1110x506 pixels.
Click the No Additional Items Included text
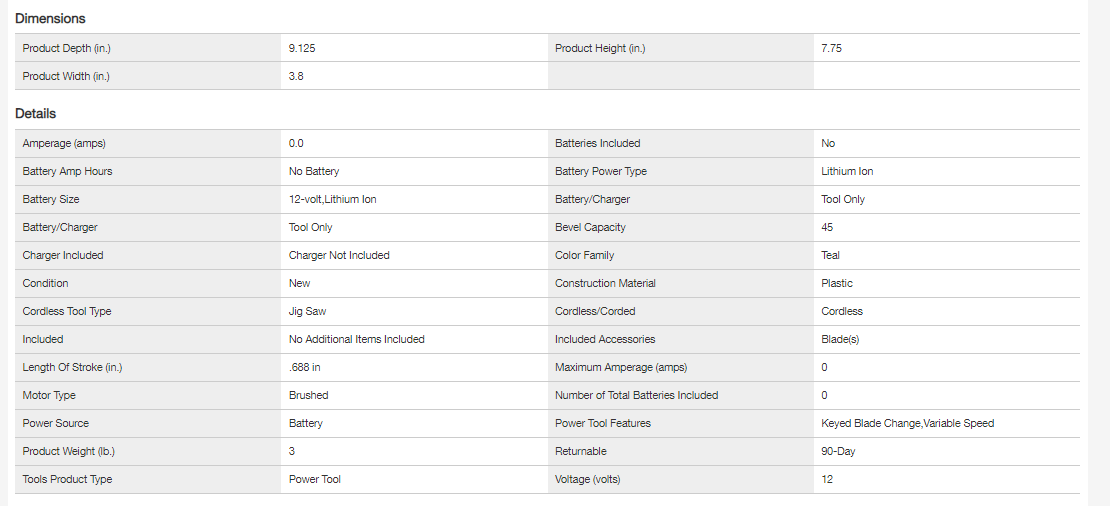pos(356,339)
